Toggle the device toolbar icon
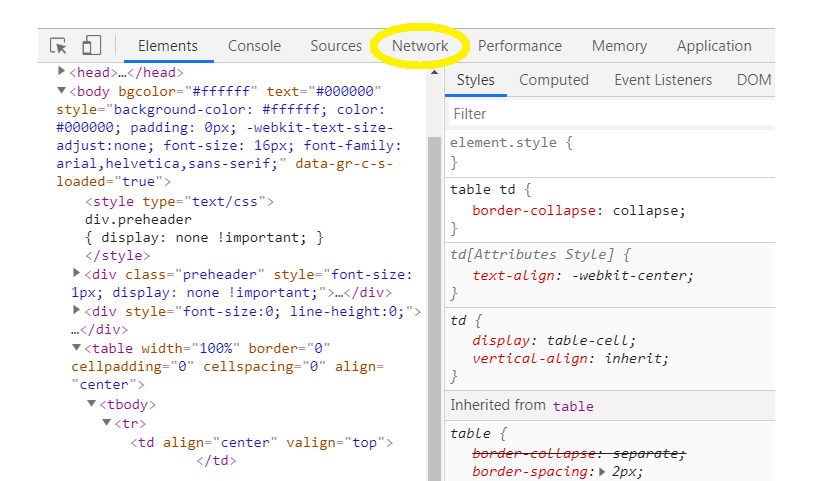833x481 pixels. 91,46
